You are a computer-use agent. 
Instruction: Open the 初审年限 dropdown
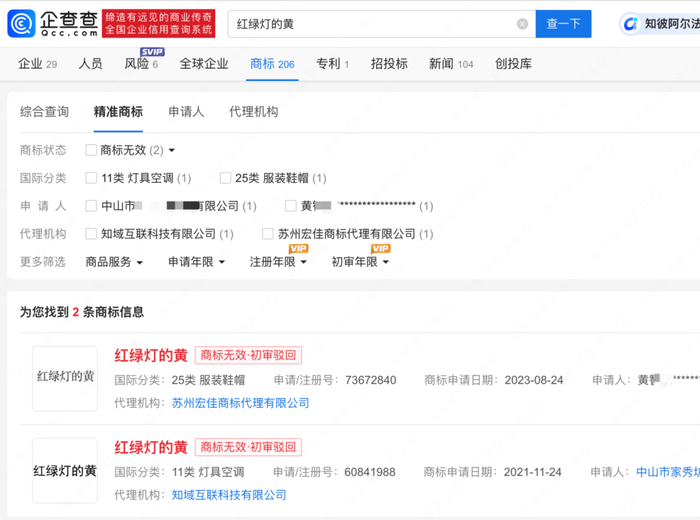pos(360,262)
